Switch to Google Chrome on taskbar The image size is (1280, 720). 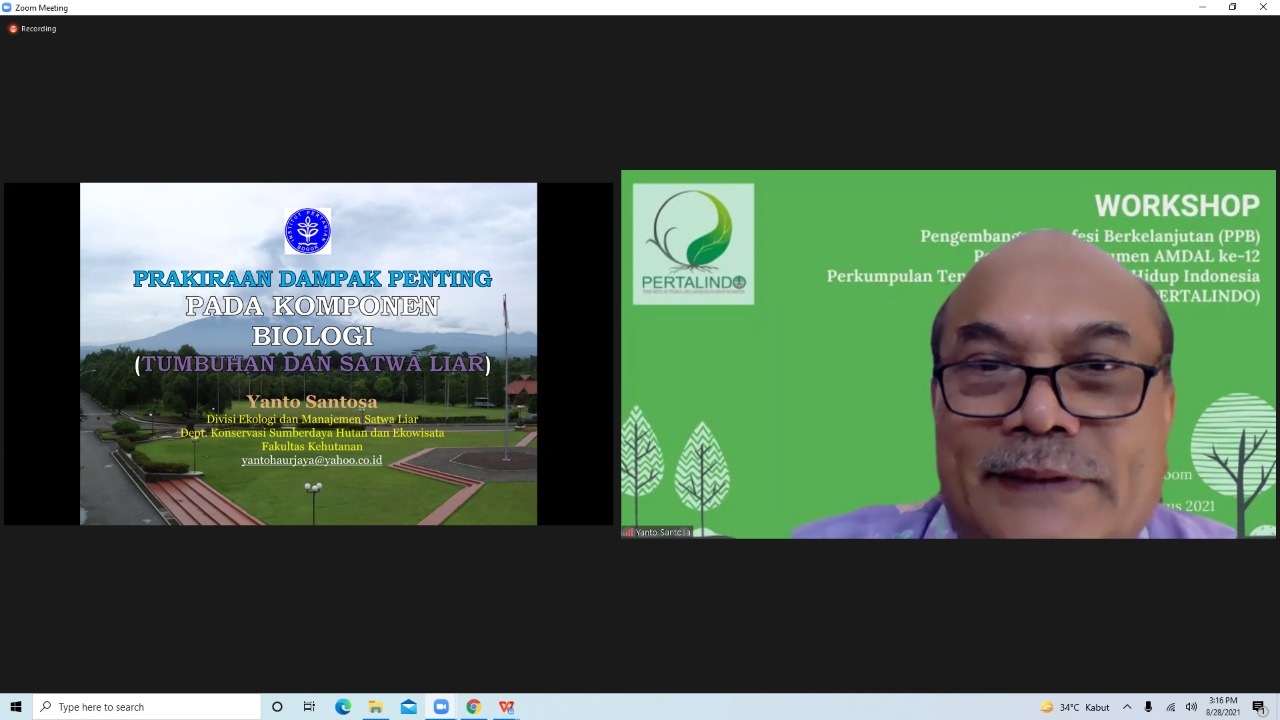(x=474, y=707)
